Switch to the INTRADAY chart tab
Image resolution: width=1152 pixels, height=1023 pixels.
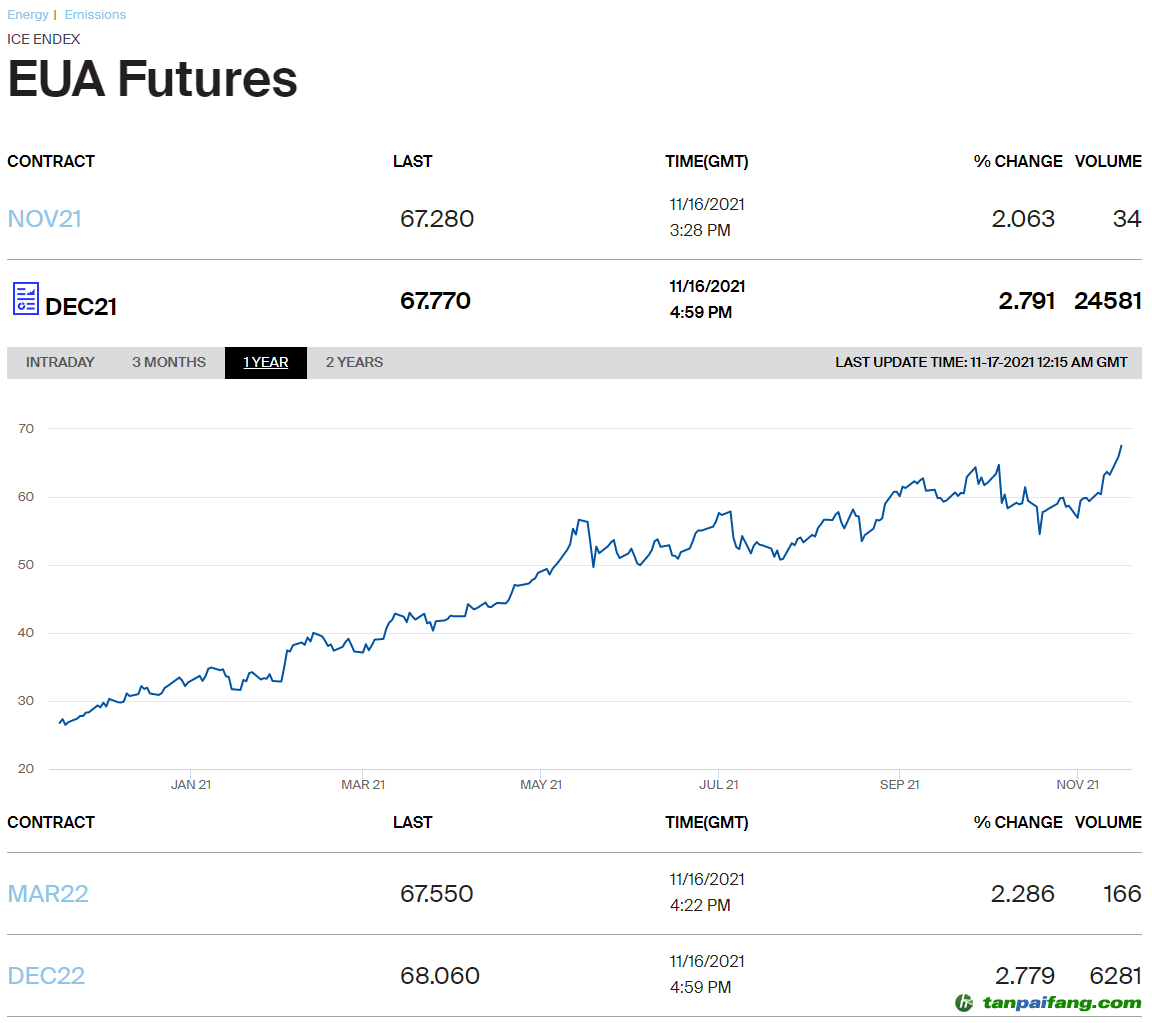(60, 363)
